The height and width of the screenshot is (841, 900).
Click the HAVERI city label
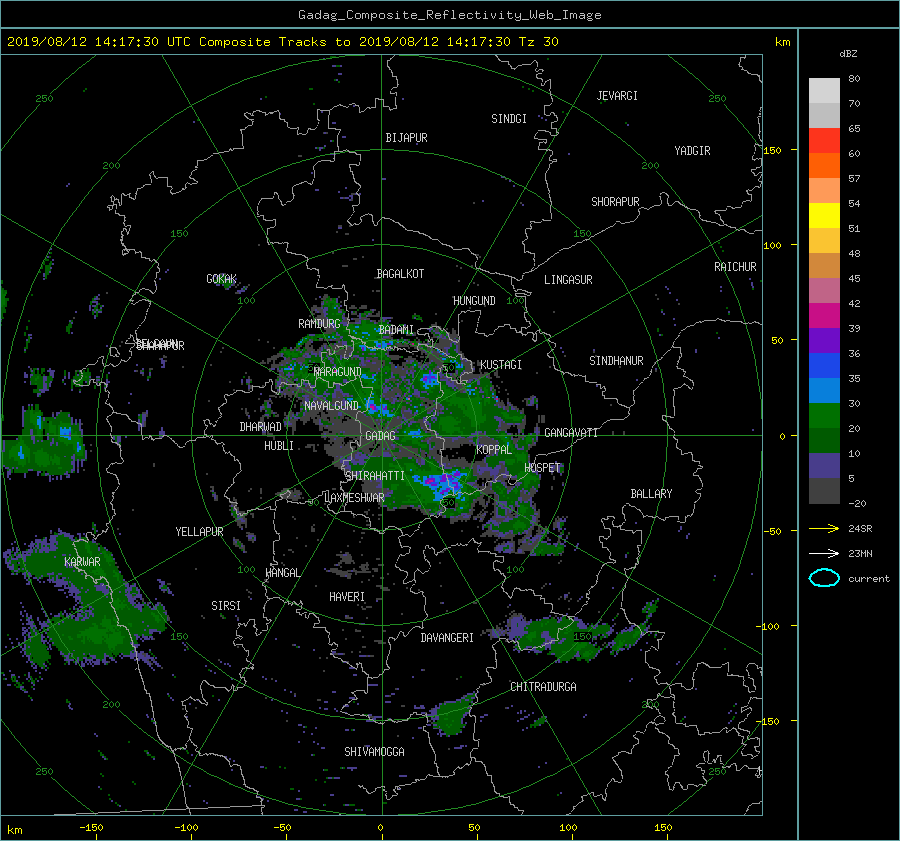pos(347,597)
